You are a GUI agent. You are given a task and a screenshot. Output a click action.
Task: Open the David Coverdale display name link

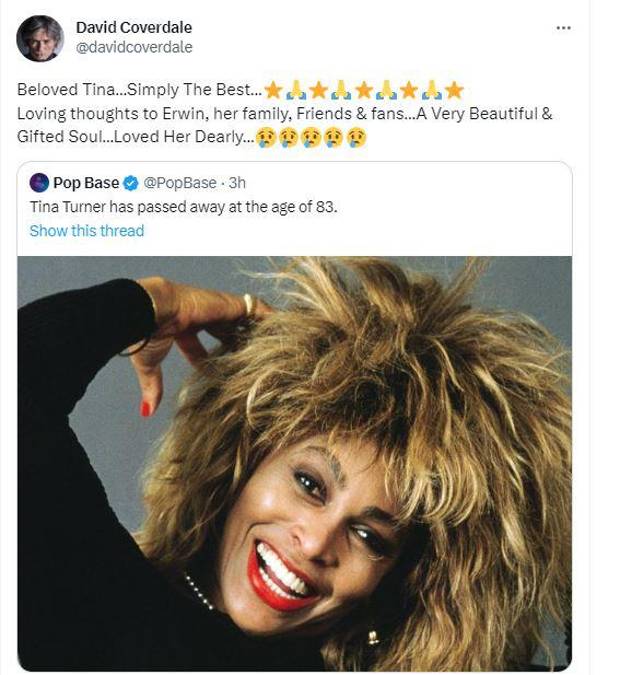[x=134, y=27]
